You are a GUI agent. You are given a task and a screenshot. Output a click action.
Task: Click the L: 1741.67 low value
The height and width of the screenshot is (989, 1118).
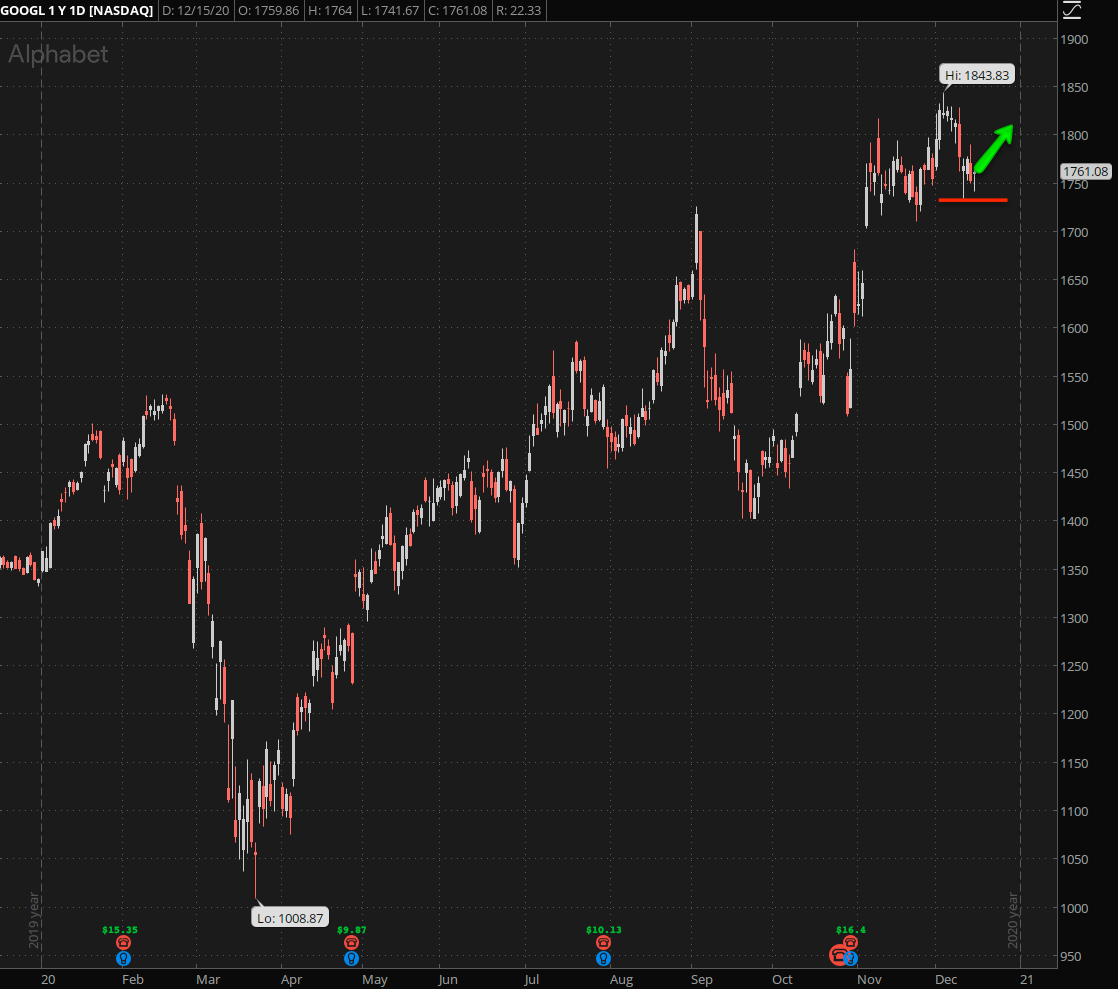[390, 11]
